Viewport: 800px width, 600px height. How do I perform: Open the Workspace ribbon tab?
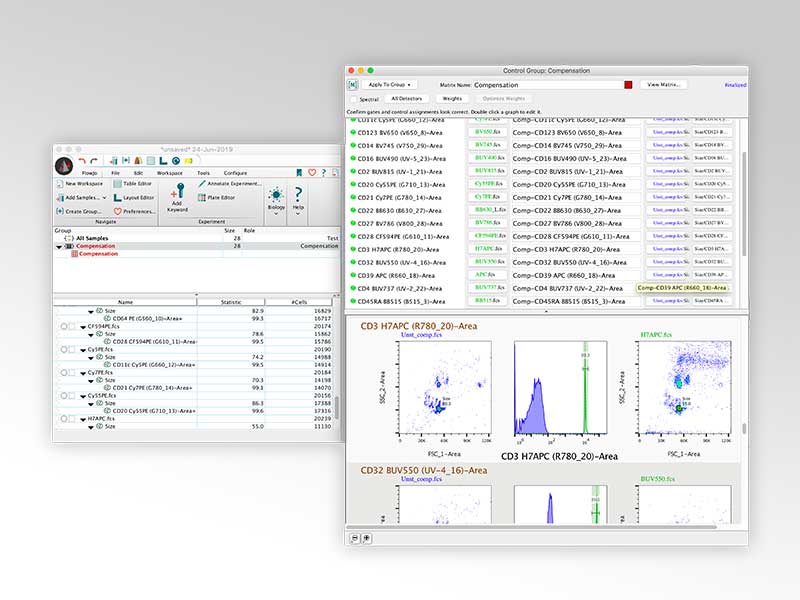(169, 173)
